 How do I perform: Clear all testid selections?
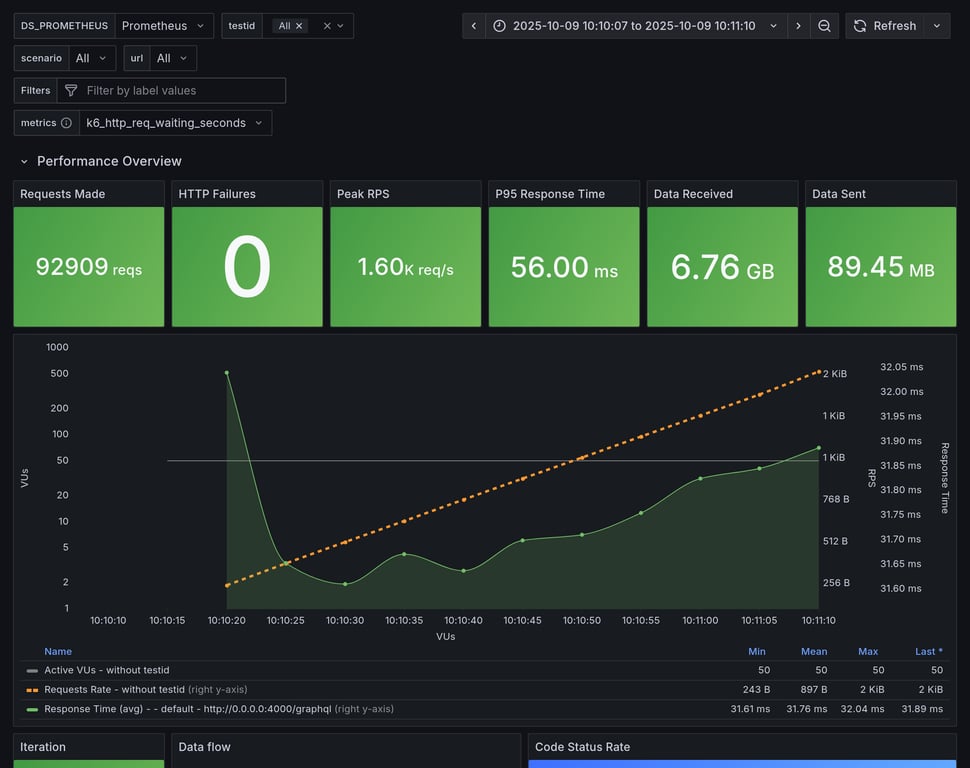pyautogui.click(x=327, y=26)
